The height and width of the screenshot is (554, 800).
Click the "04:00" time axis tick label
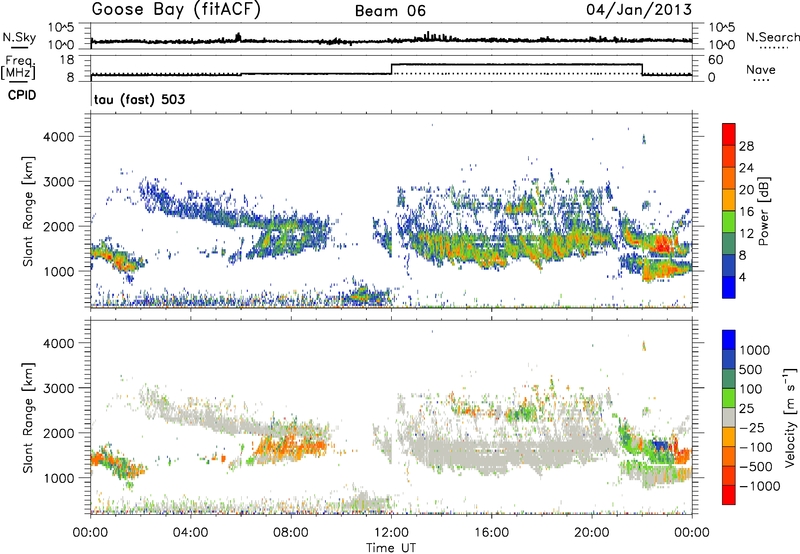190,533
